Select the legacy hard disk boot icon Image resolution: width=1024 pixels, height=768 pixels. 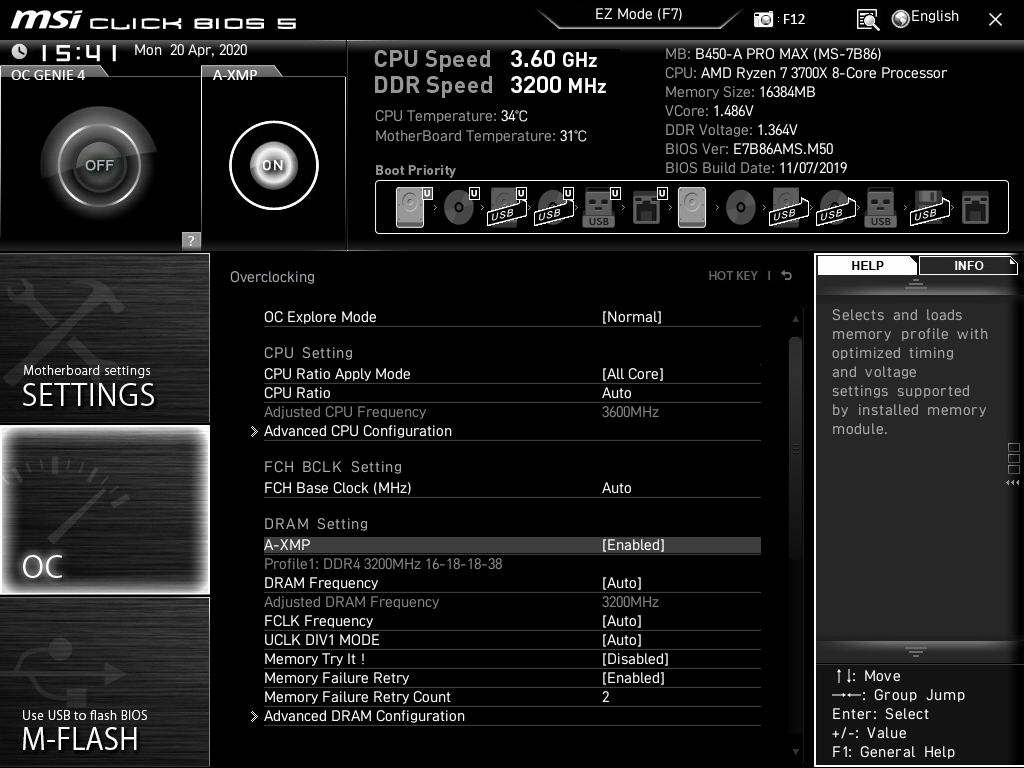point(692,207)
